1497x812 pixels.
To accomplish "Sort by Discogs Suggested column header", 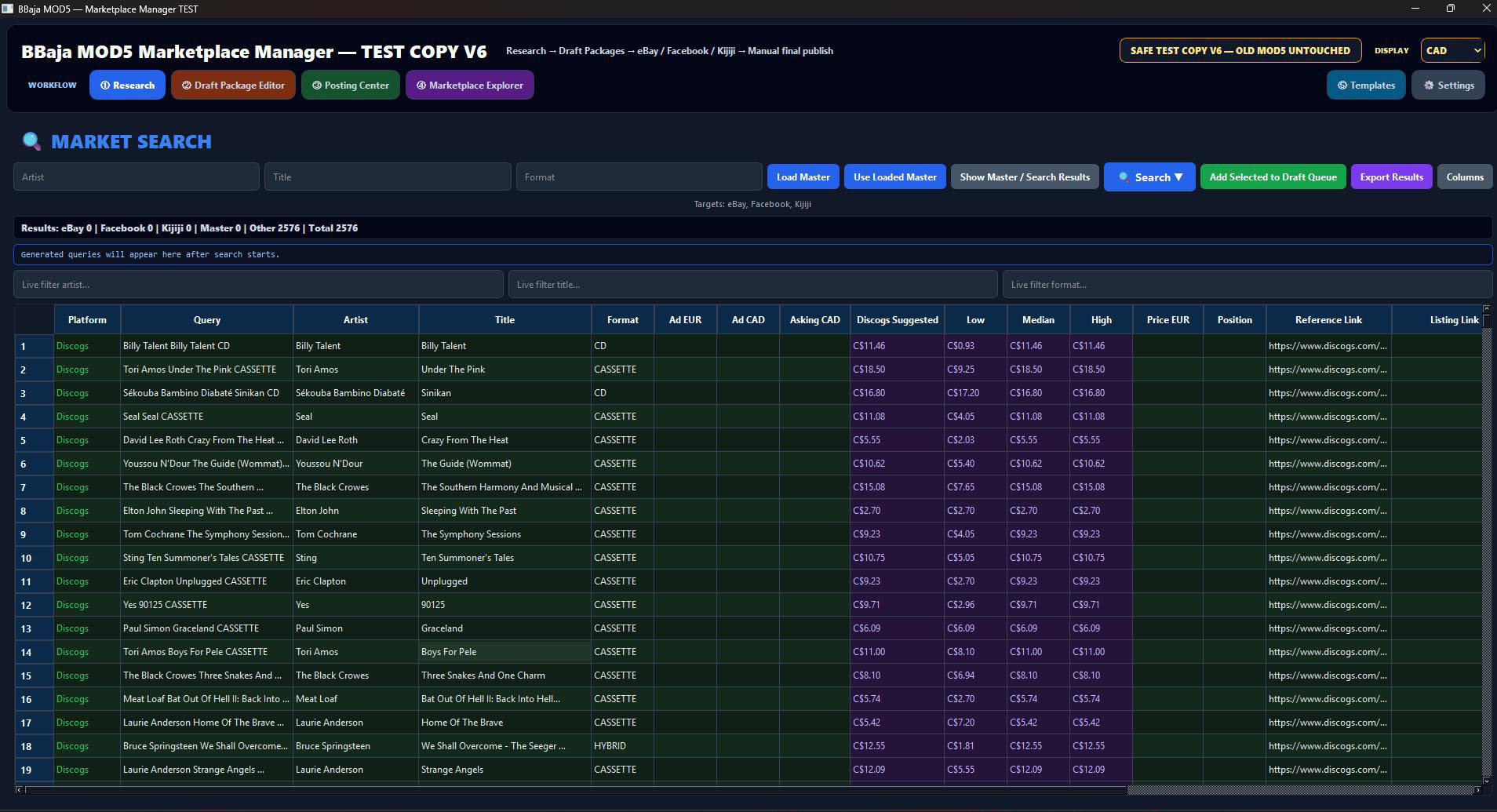I will tap(897, 319).
